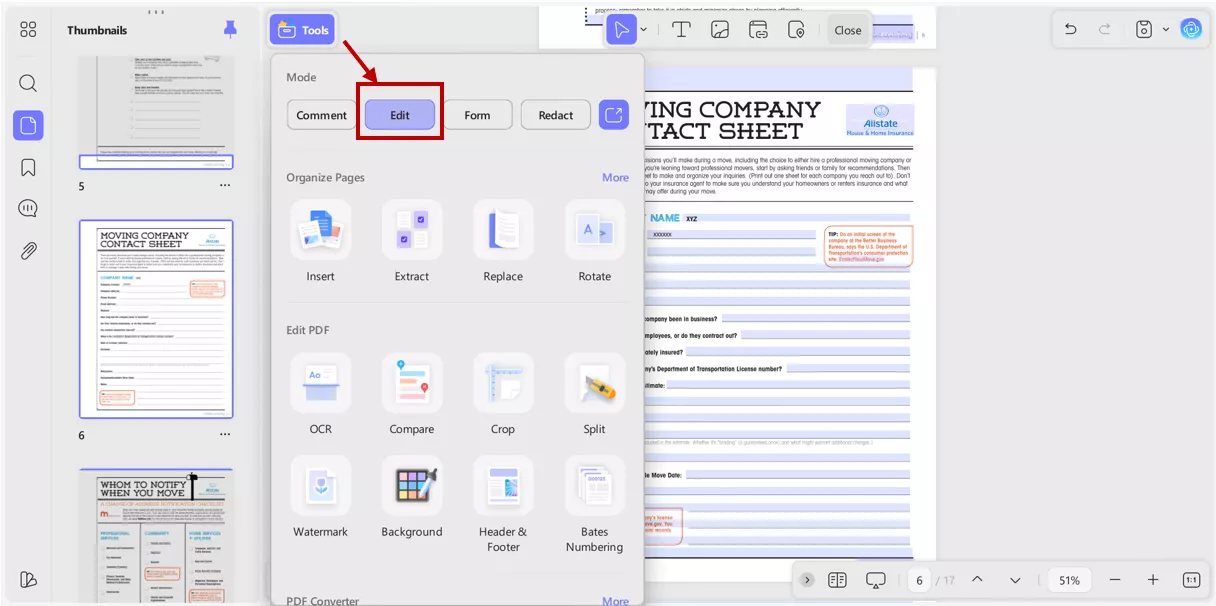
Task: Collapse the bottom navigation bar arrow
Action: coord(807,580)
